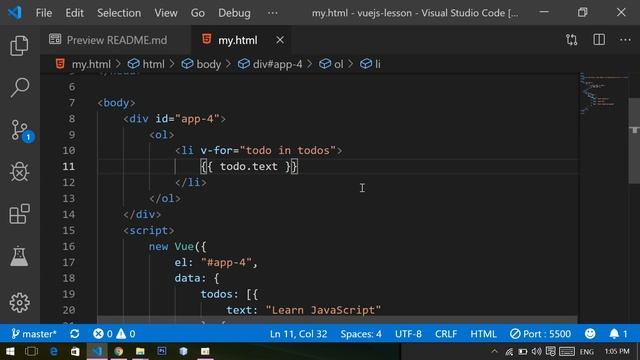
Task: Switch branch via master* in status bar
Action: pyautogui.click(x=33, y=334)
